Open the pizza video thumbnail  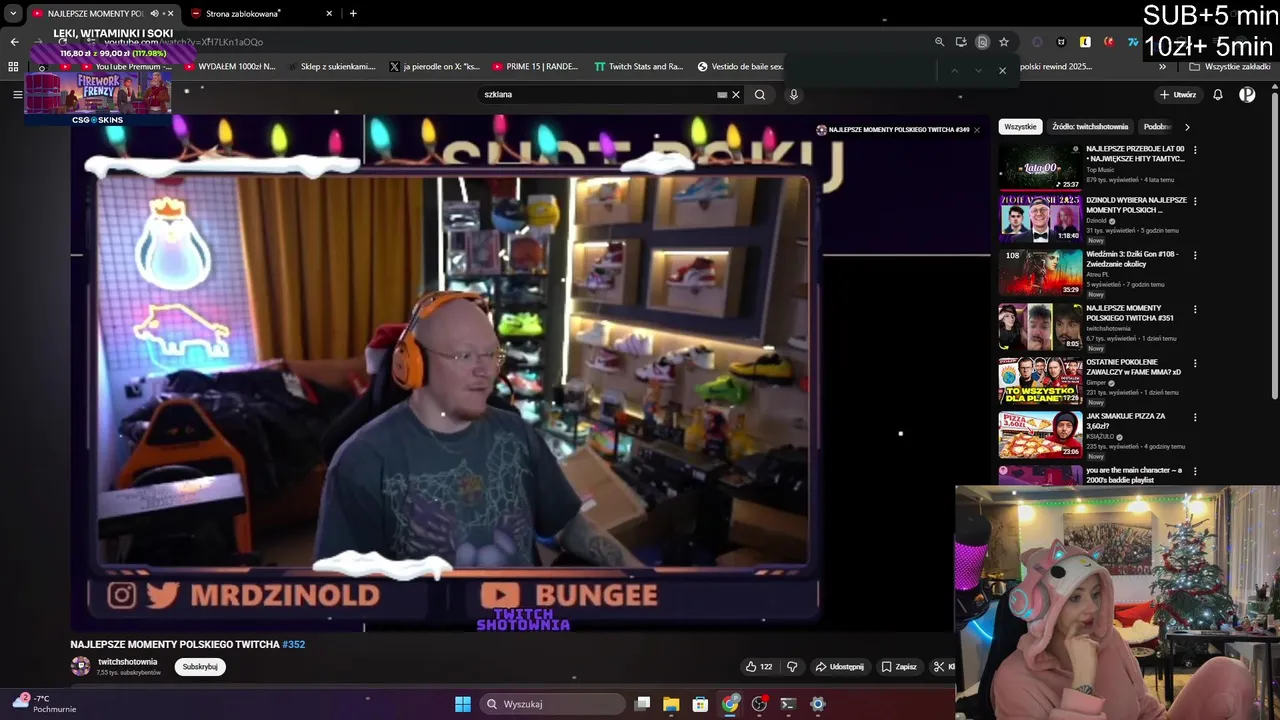[1040, 434]
